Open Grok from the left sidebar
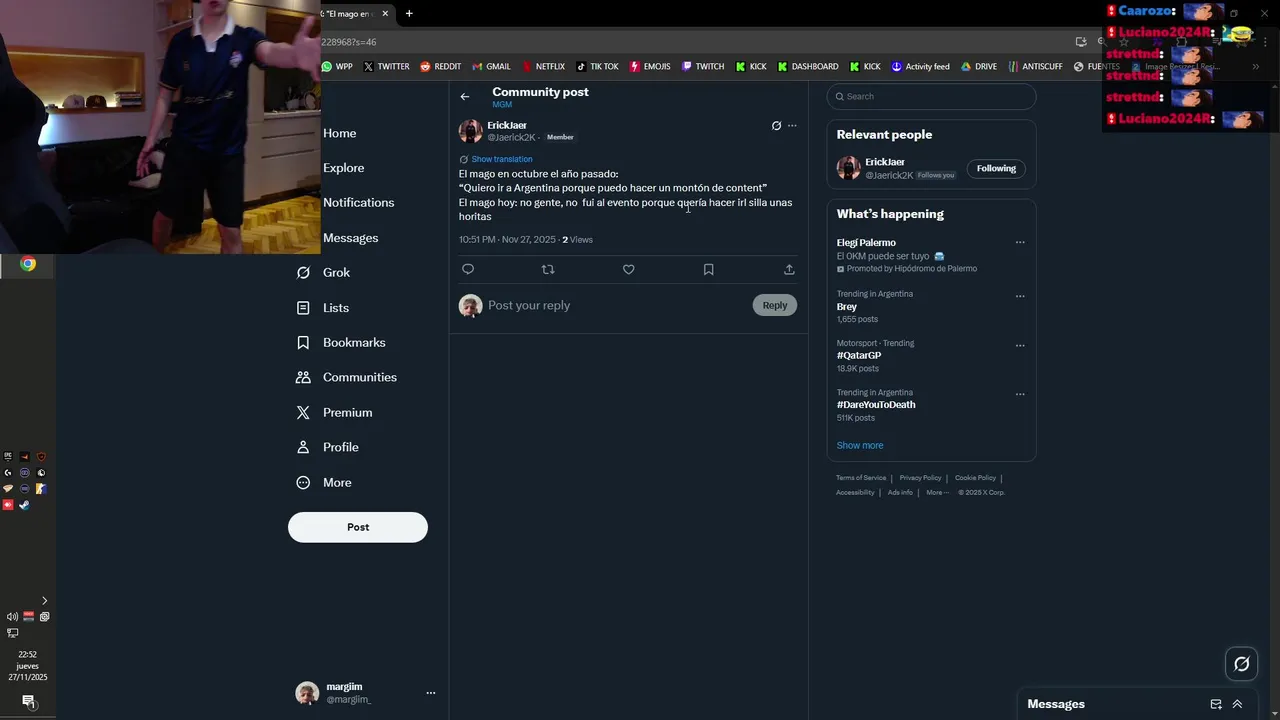 (x=323, y=272)
